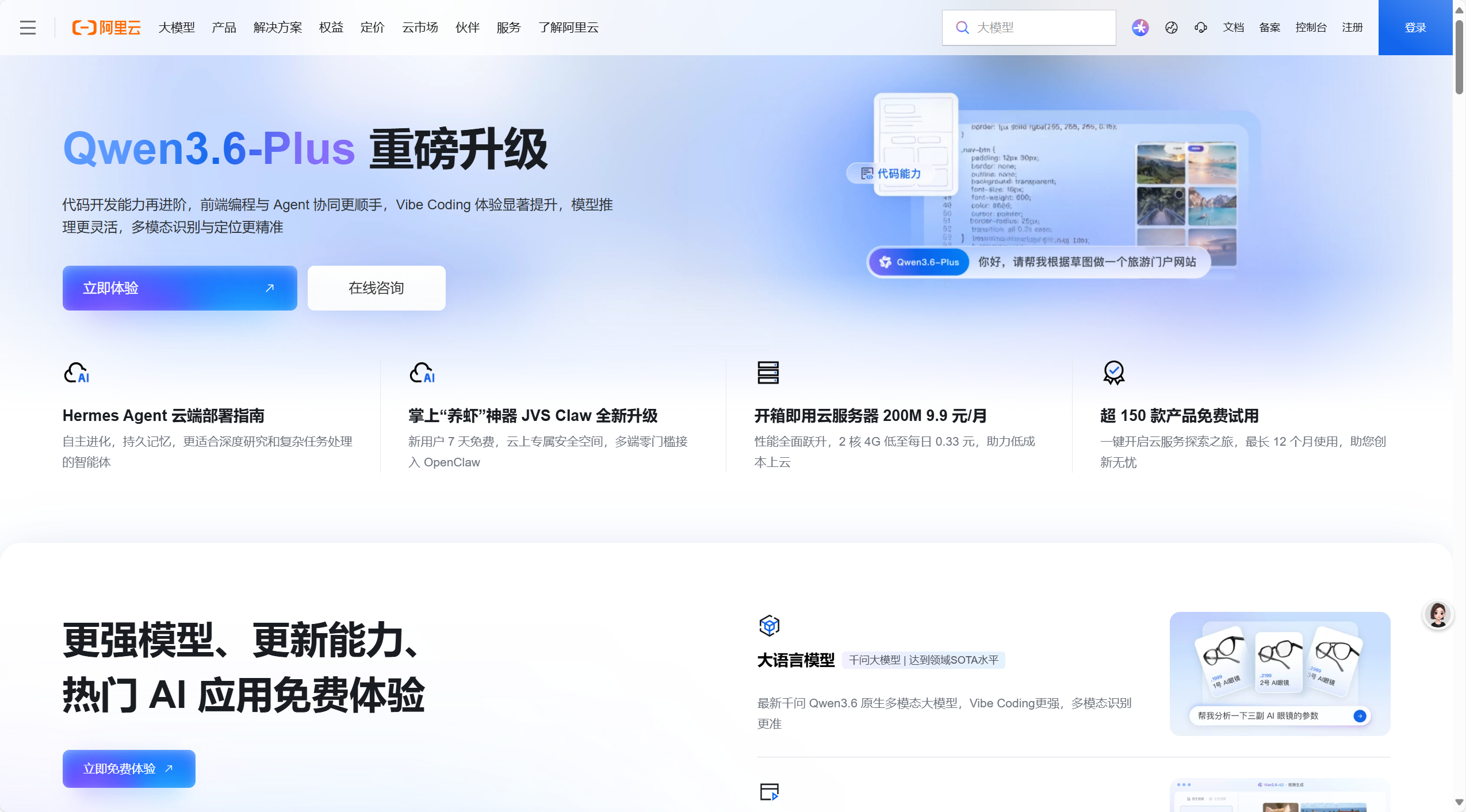Click the scrollbar up arrow
The height and width of the screenshot is (812, 1466).
(1459, 10)
